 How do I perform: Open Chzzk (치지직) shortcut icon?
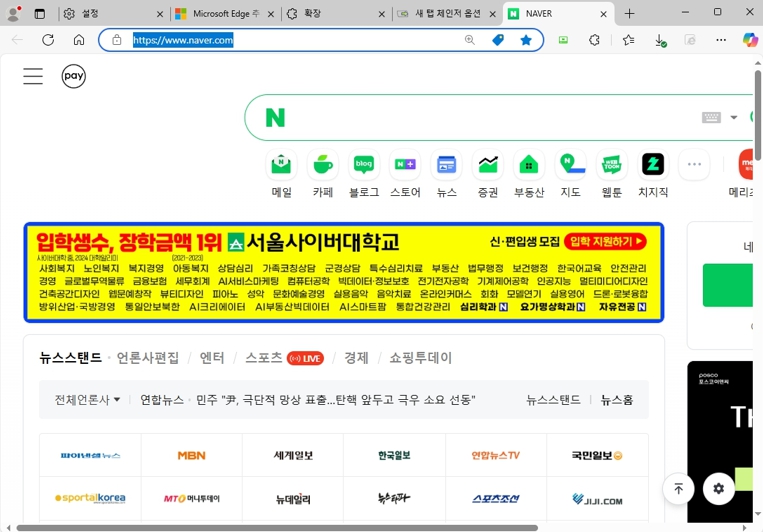[x=653, y=165]
